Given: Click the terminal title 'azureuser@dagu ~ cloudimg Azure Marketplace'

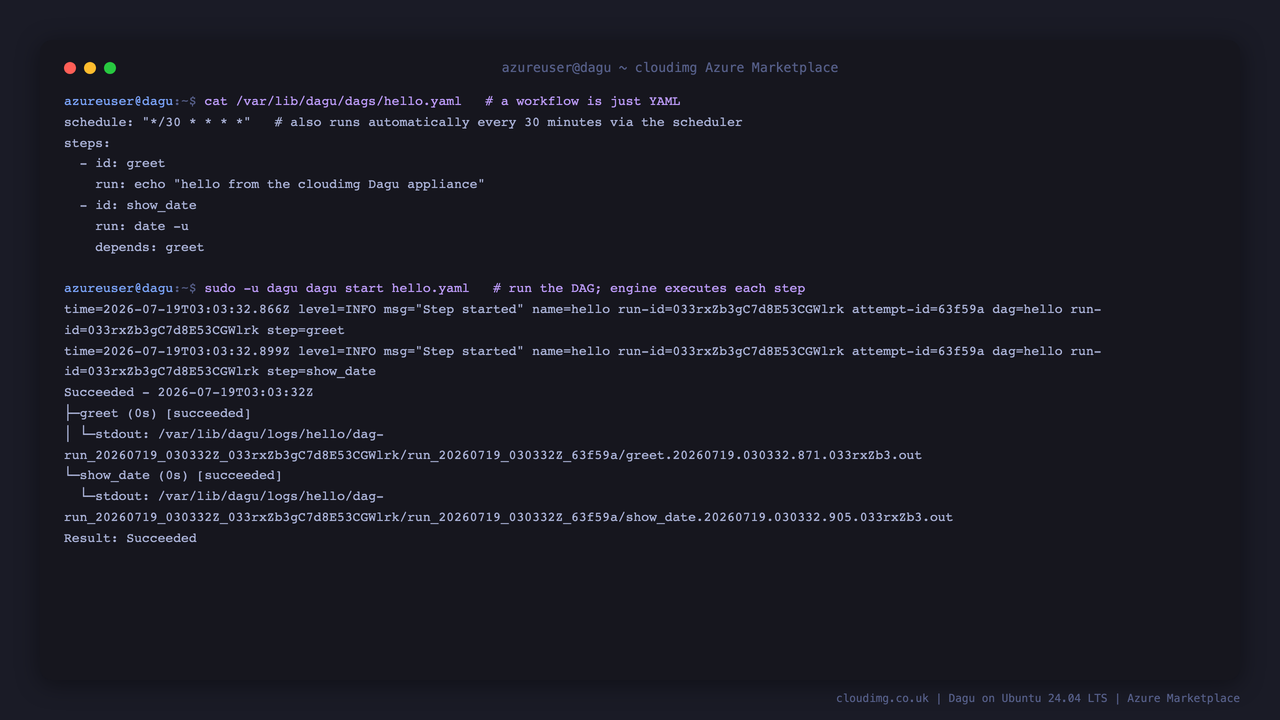Looking at the screenshot, I should pyautogui.click(x=670, y=68).
